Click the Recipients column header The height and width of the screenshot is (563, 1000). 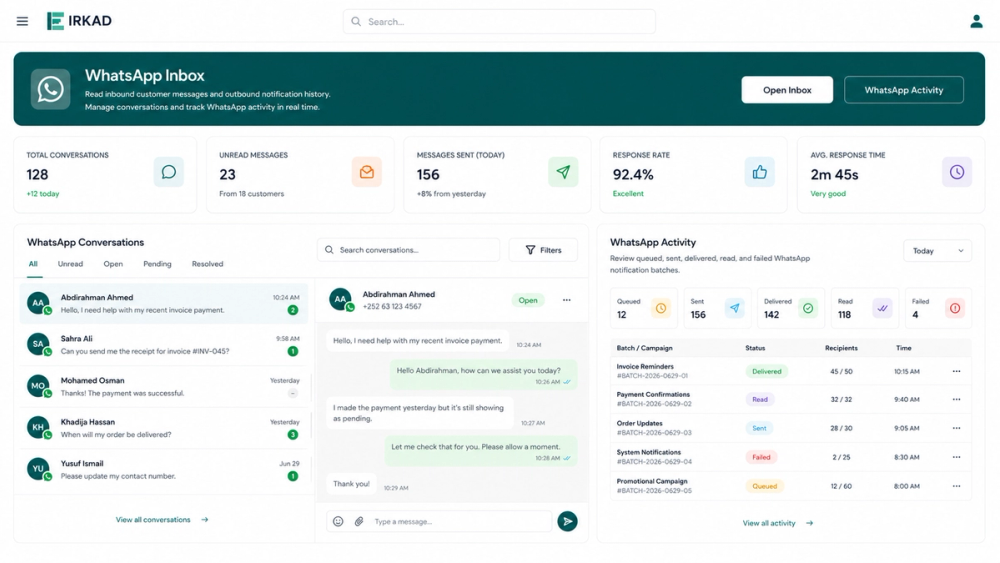tap(841, 348)
